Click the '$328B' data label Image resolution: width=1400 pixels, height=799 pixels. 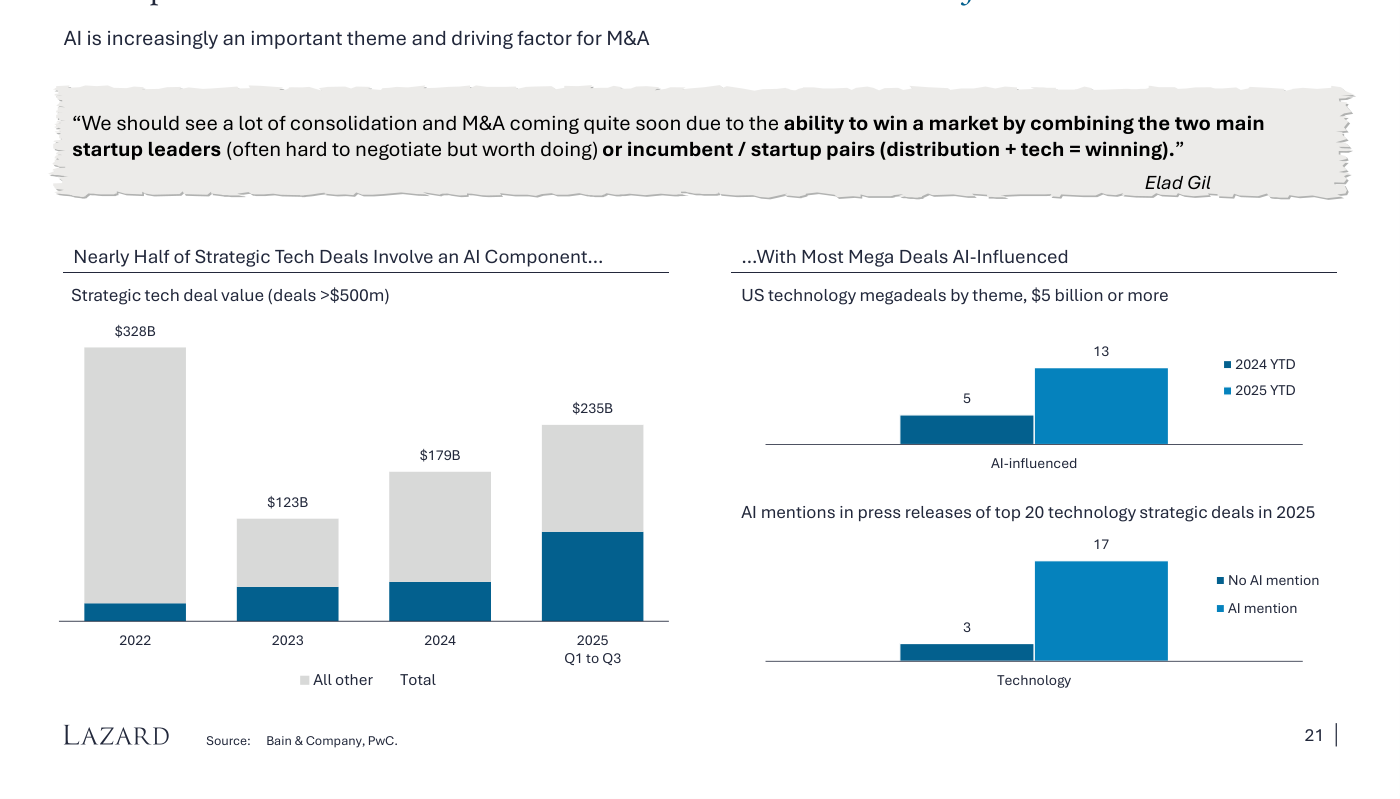135,331
